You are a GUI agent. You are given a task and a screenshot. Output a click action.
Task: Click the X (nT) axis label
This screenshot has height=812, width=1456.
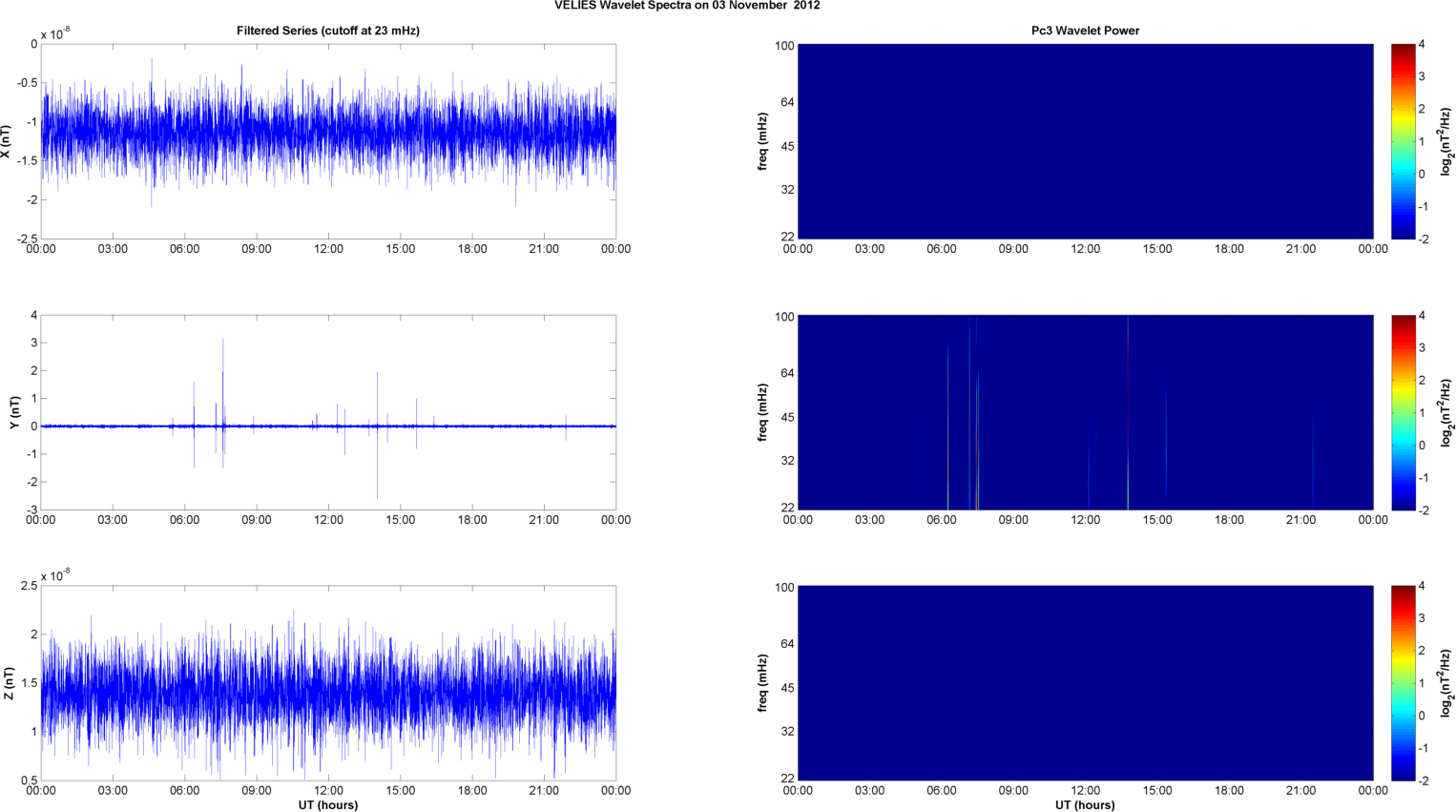point(7,141)
